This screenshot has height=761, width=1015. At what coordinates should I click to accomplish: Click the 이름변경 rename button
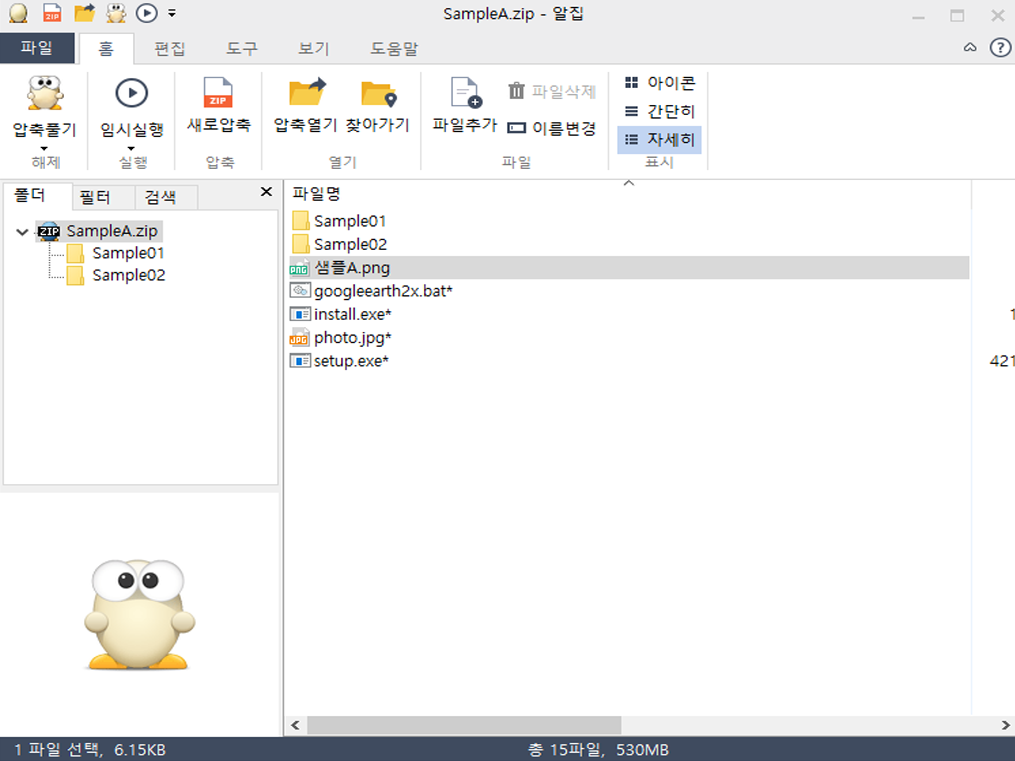[x=552, y=128]
